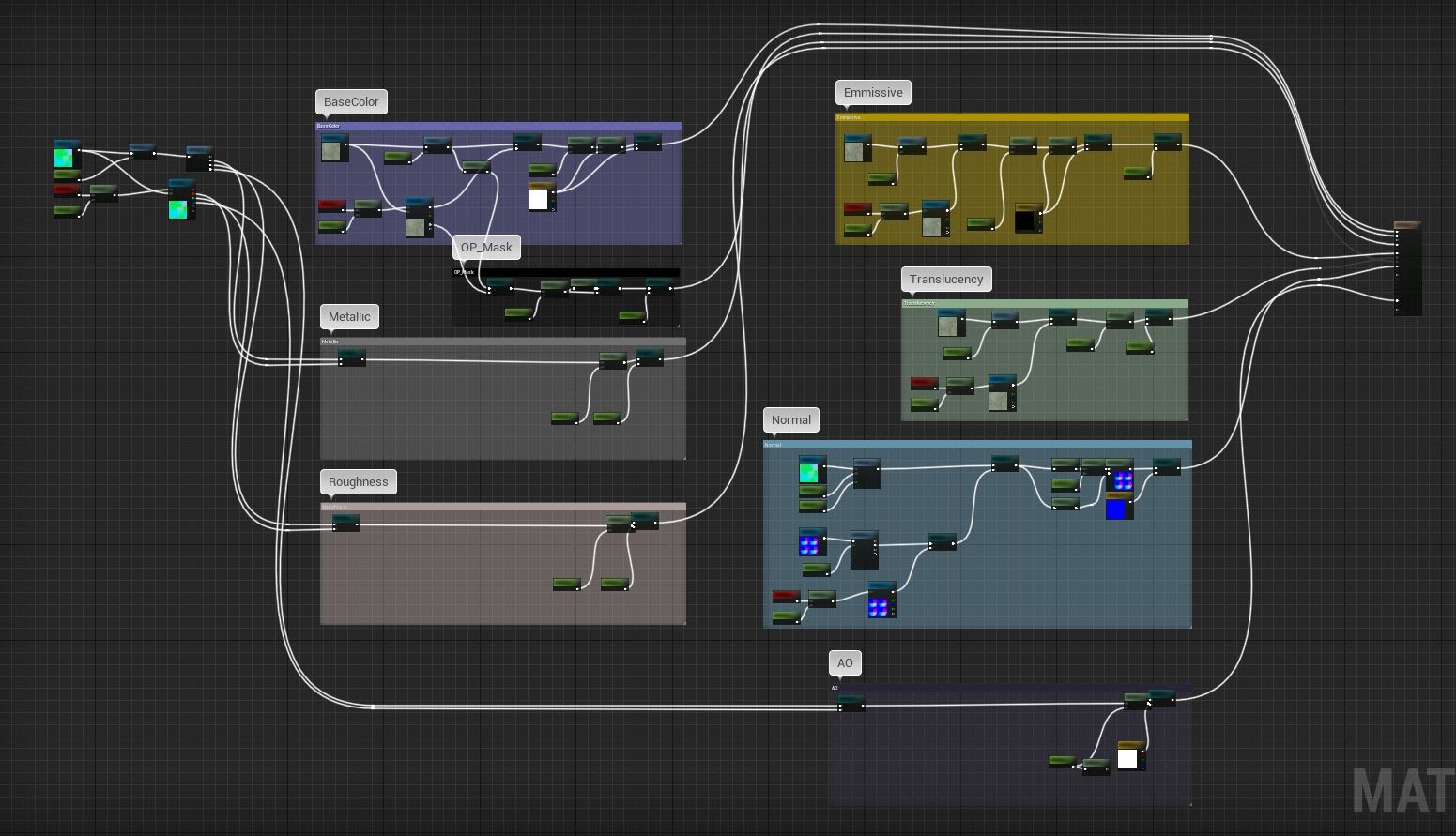Select the green Translucency comment box title bar
This screenshot has height=836, width=1456.
pos(1044,303)
